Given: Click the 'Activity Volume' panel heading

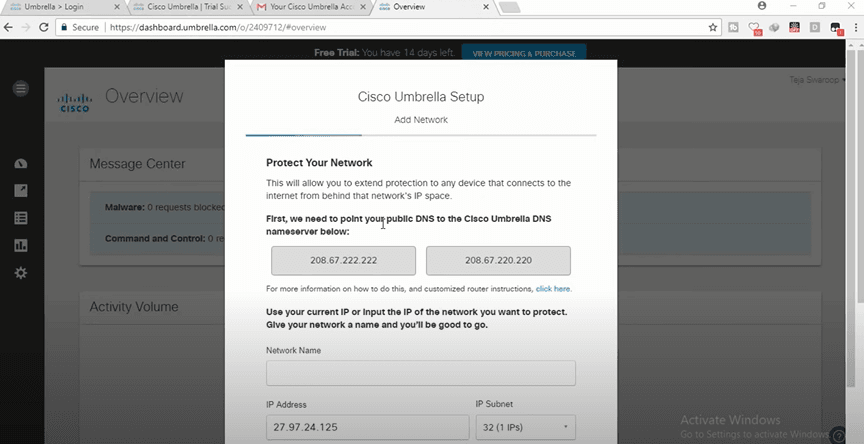Looking at the screenshot, I should tap(134, 307).
